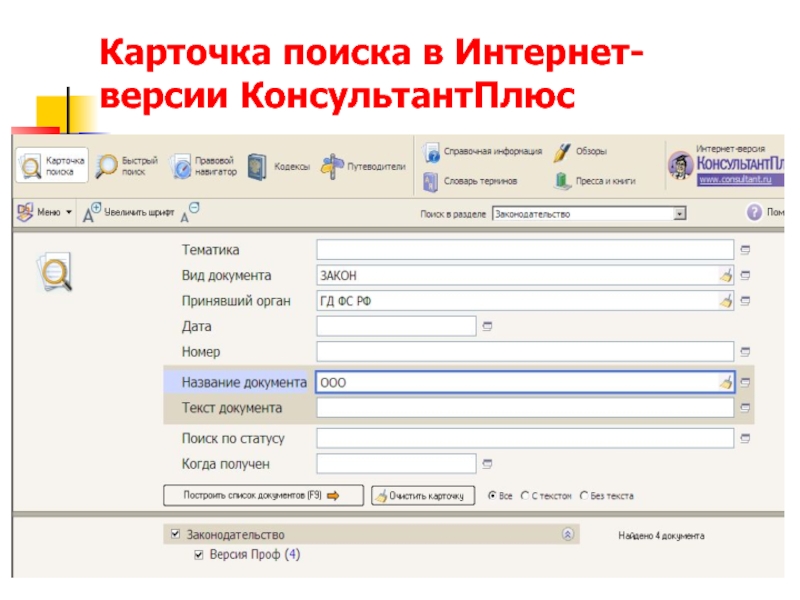Open the list icon next to Дата
The width and height of the screenshot is (800, 600).
tap(487, 326)
